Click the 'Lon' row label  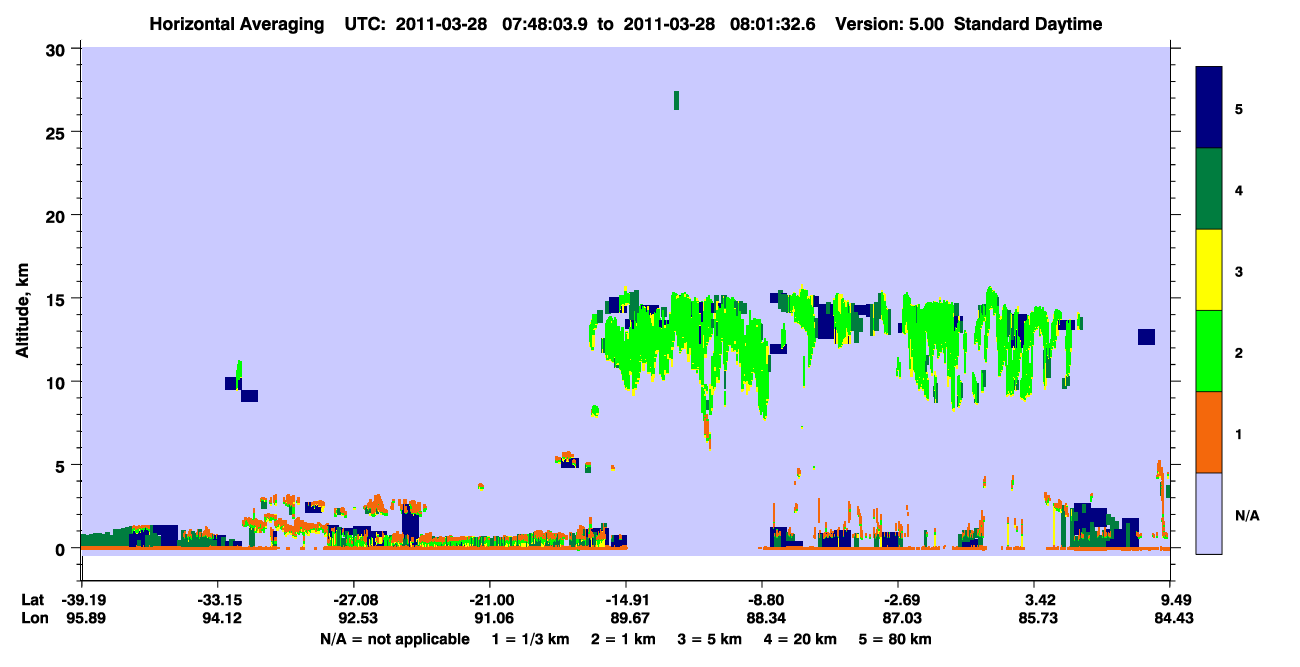coord(33,619)
